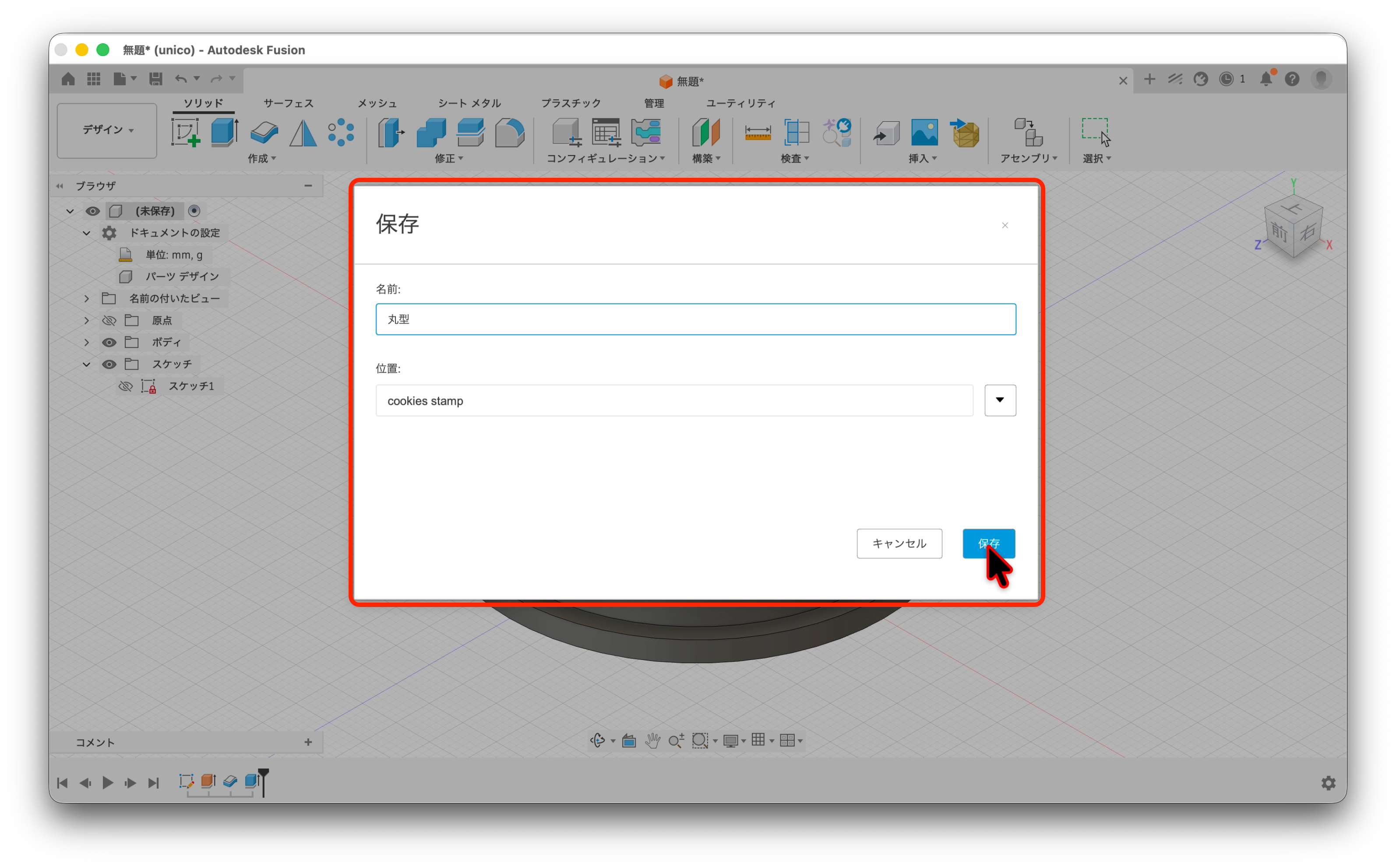Viewport: 1396px width, 868px height.
Task: Open the data panel grid icon
Action: [x=94, y=79]
